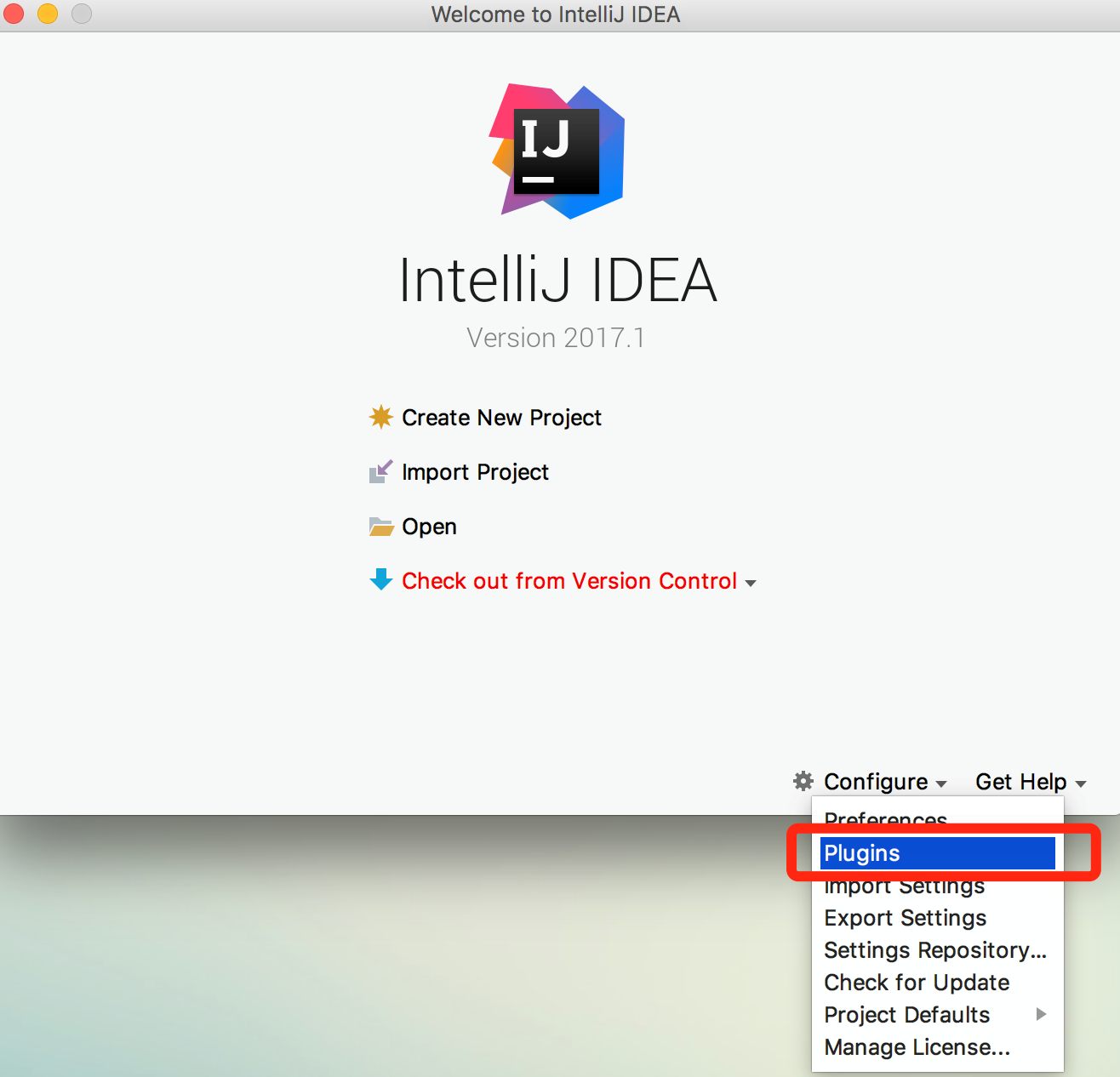The image size is (1120, 1077).
Task: Choose Preferences from Configure menu
Action: click(938, 818)
